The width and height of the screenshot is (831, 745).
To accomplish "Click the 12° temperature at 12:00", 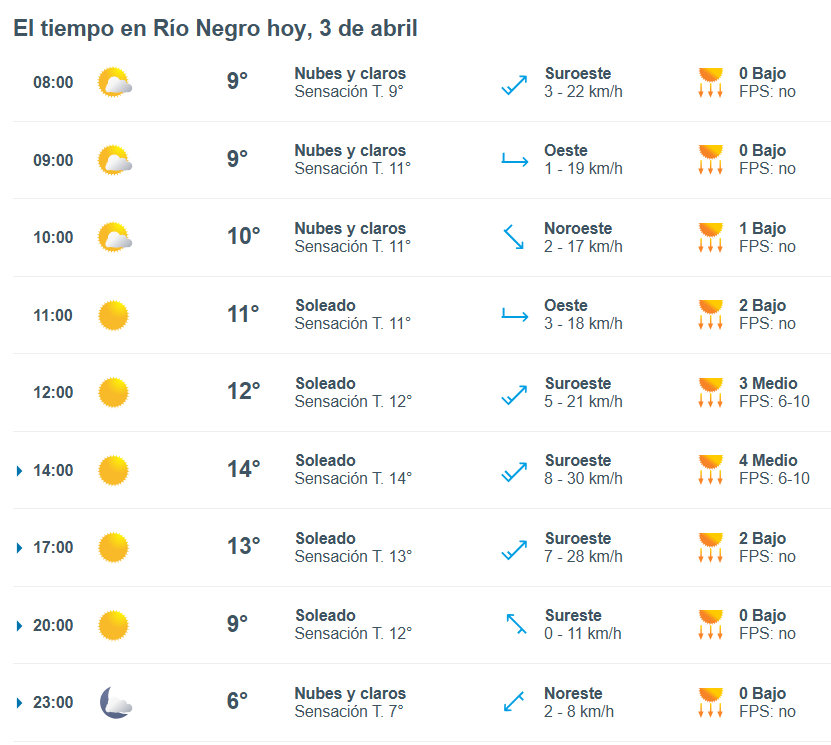I will (x=243, y=391).
